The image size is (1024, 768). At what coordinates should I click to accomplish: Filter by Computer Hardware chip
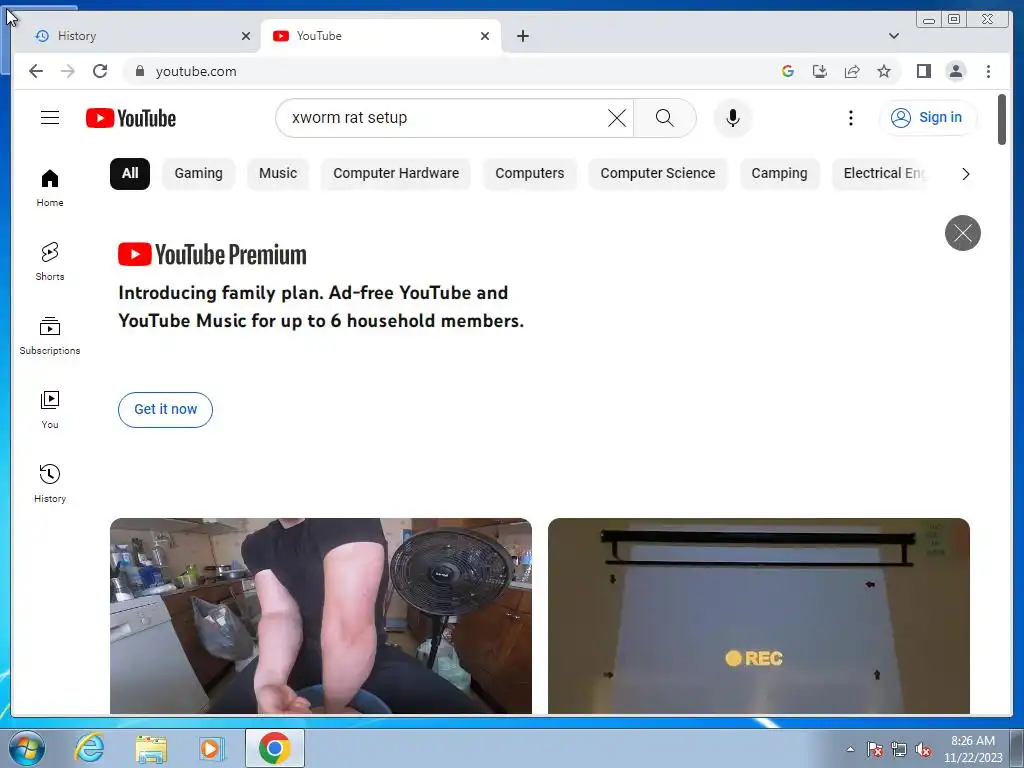point(396,174)
